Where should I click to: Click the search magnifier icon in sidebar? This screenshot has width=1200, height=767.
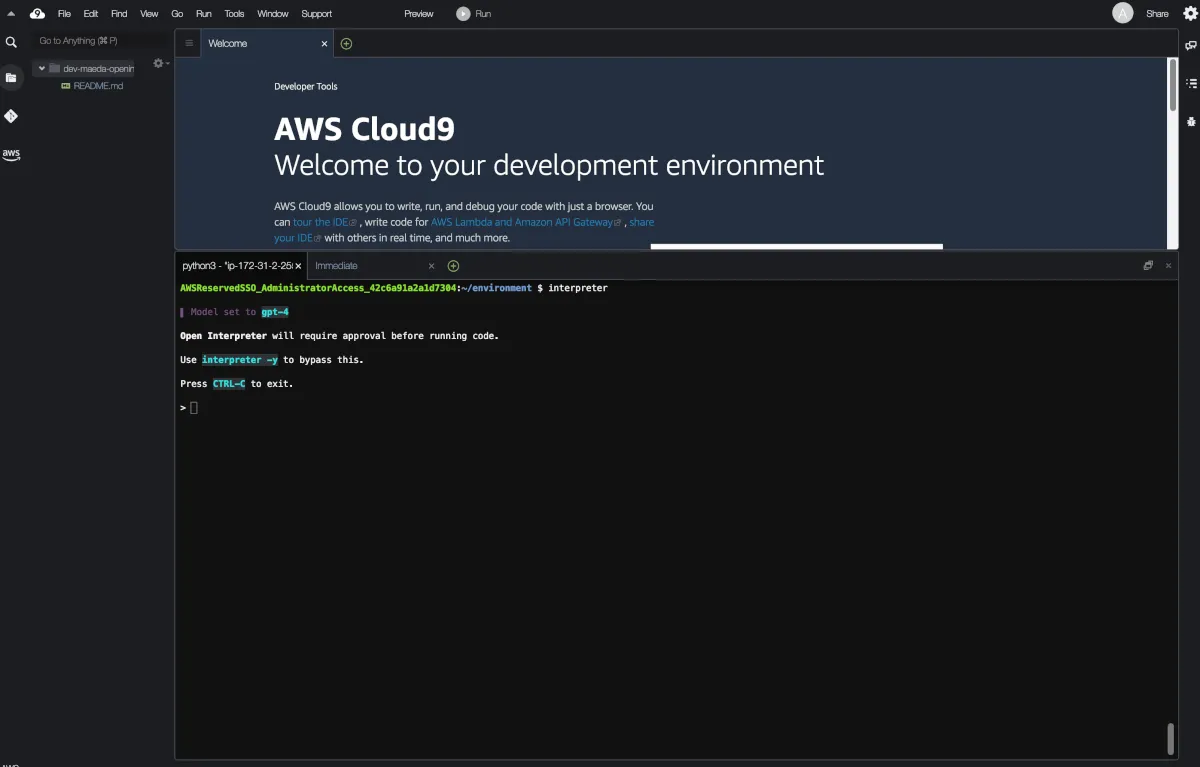(11, 42)
